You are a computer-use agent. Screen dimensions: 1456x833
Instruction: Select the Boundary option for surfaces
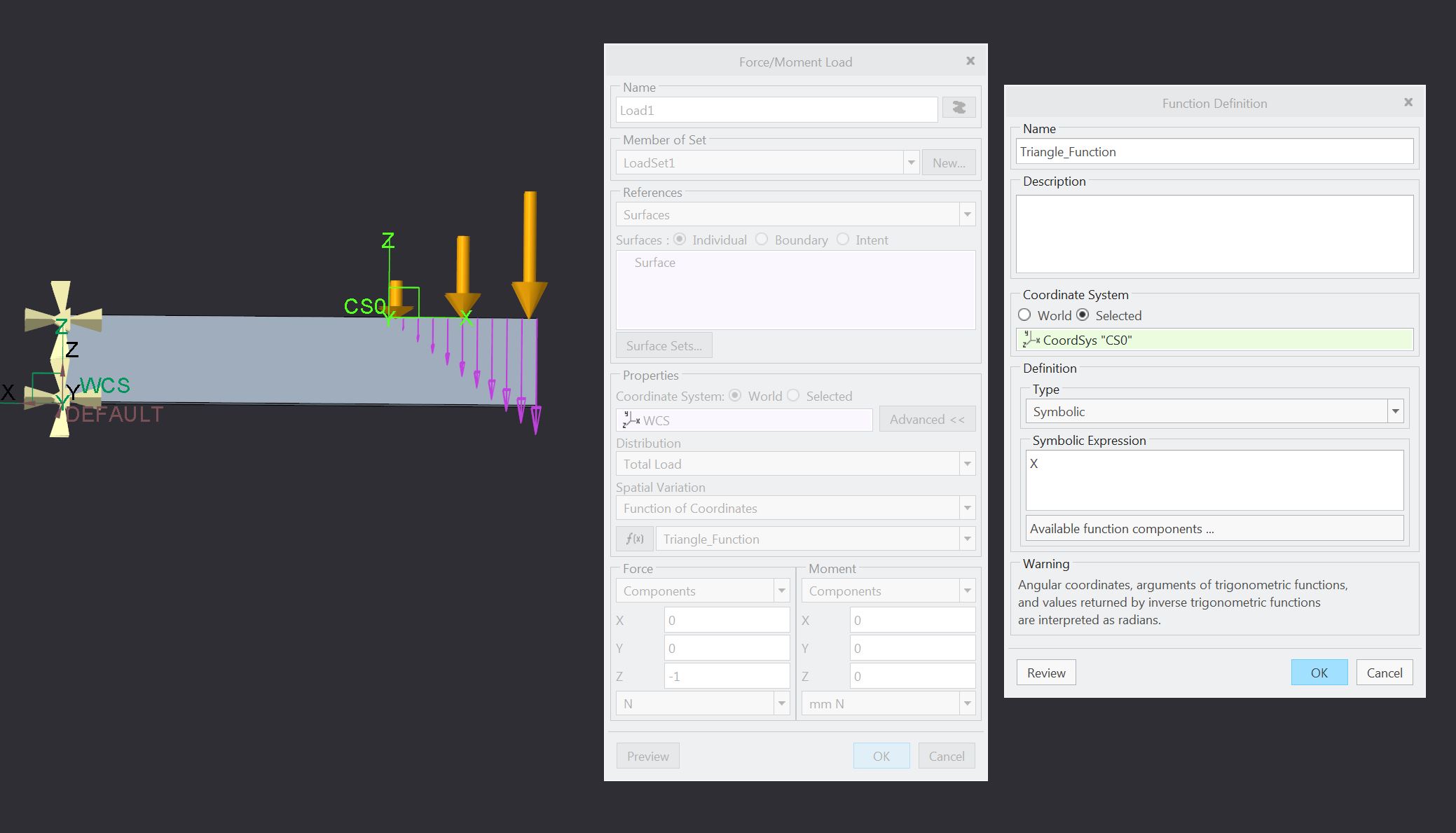pyautogui.click(x=762, y=240)
